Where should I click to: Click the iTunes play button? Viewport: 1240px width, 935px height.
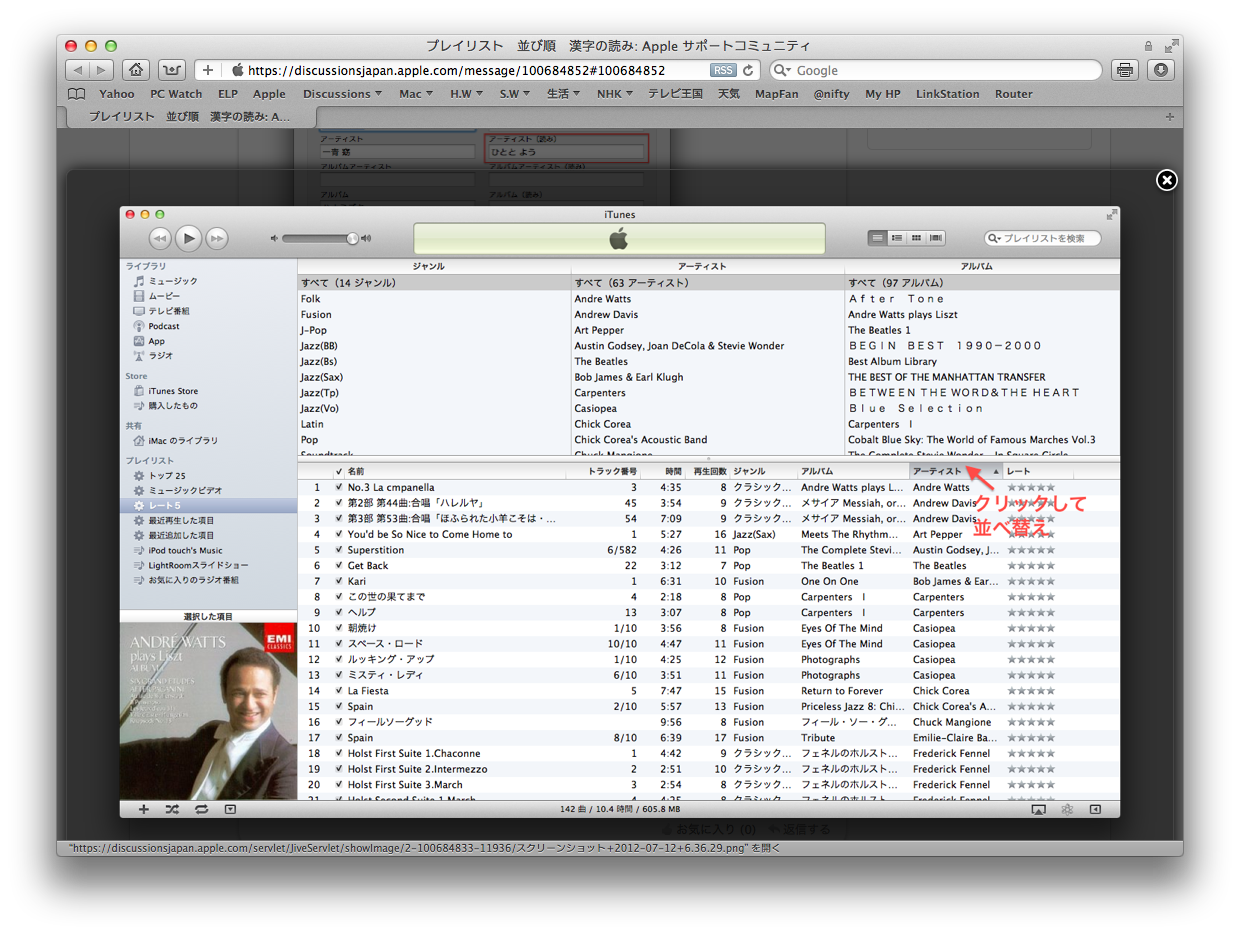tap(188, 238)
